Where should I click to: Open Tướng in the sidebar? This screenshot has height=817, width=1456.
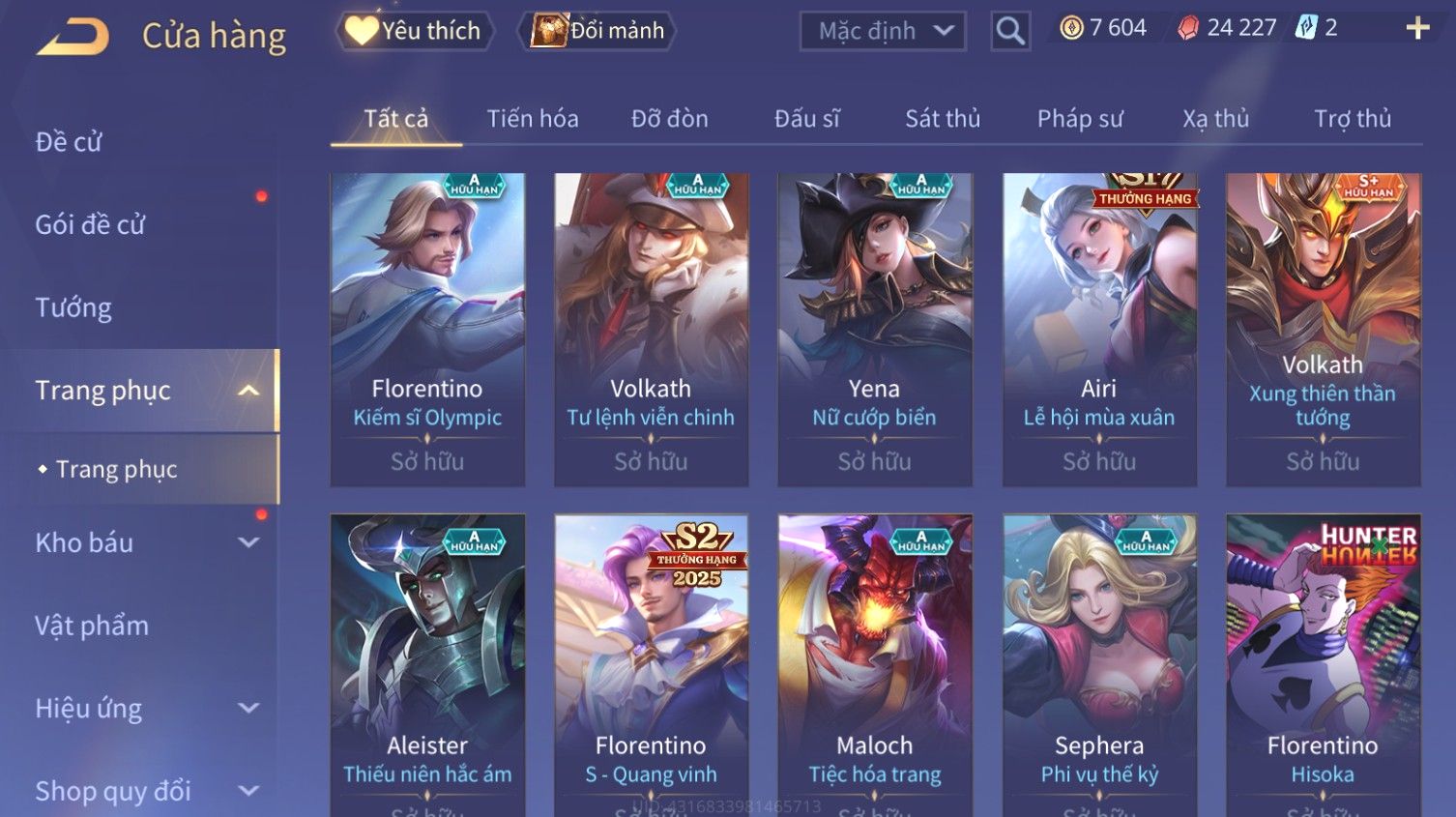(73, 307)
